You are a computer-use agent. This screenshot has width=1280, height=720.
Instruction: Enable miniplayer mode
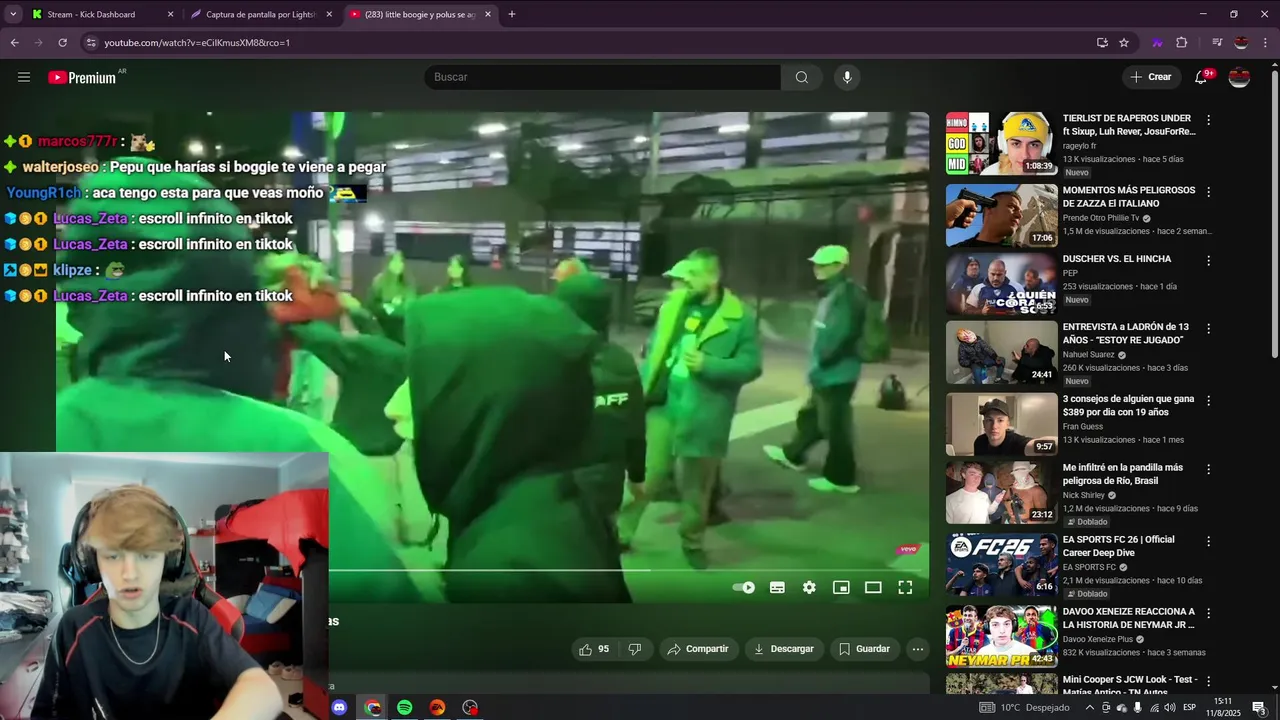tap(841, 588)
